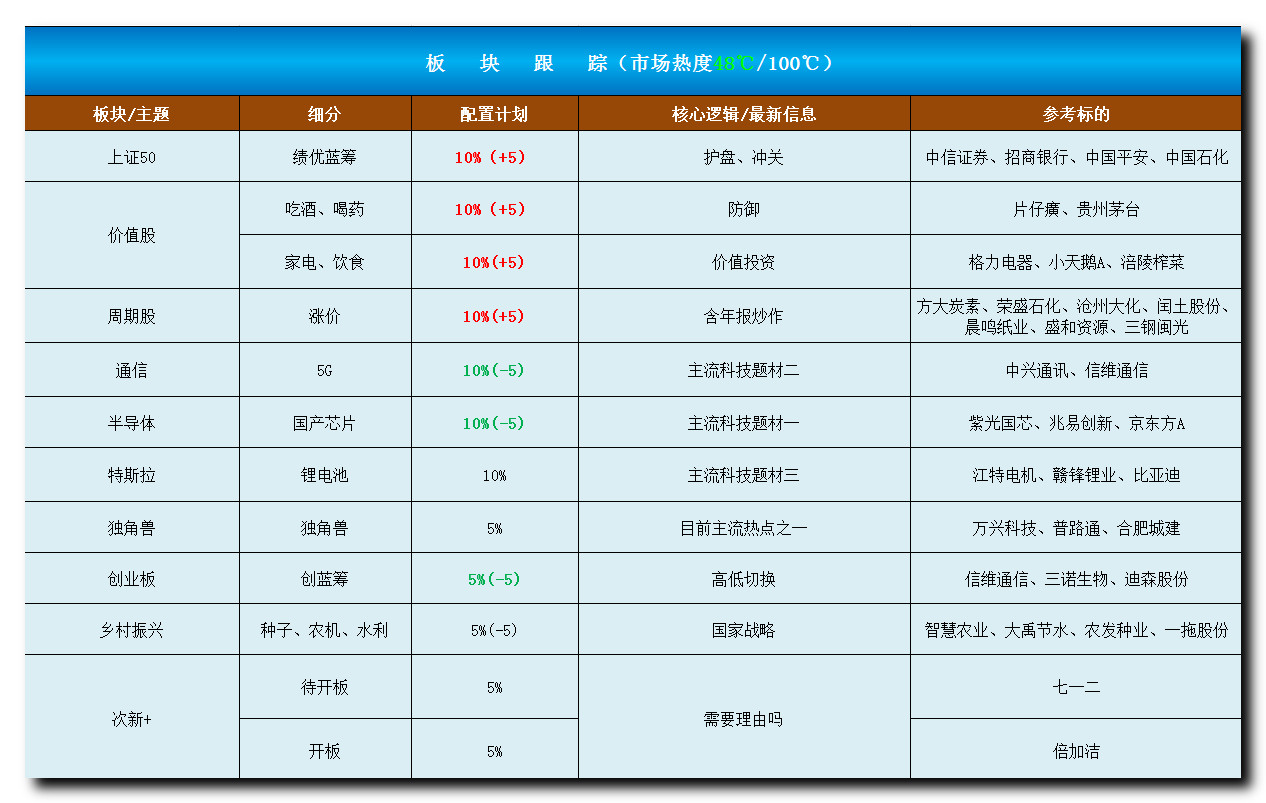Click the 10% (+5) plan in the 上证50 row

pyautogui.click(x=494, y=157)
